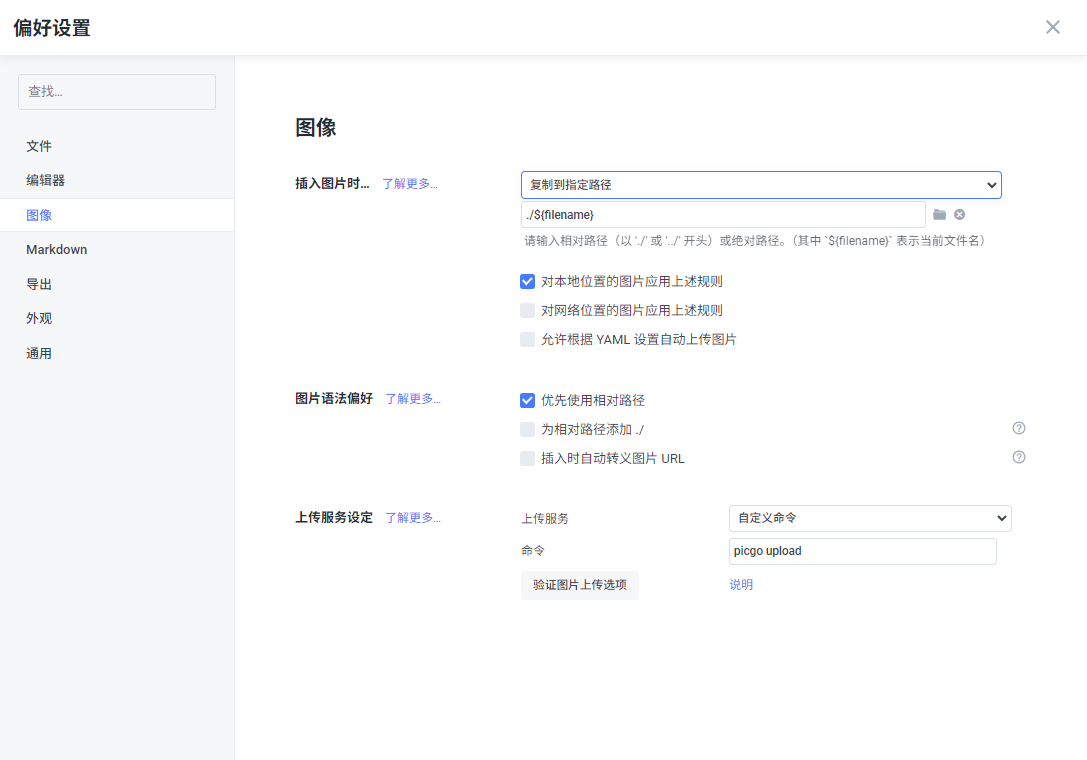The image size is (1087, 760).
Task: Click the clear icon next to path field
Action: [959, 215]
